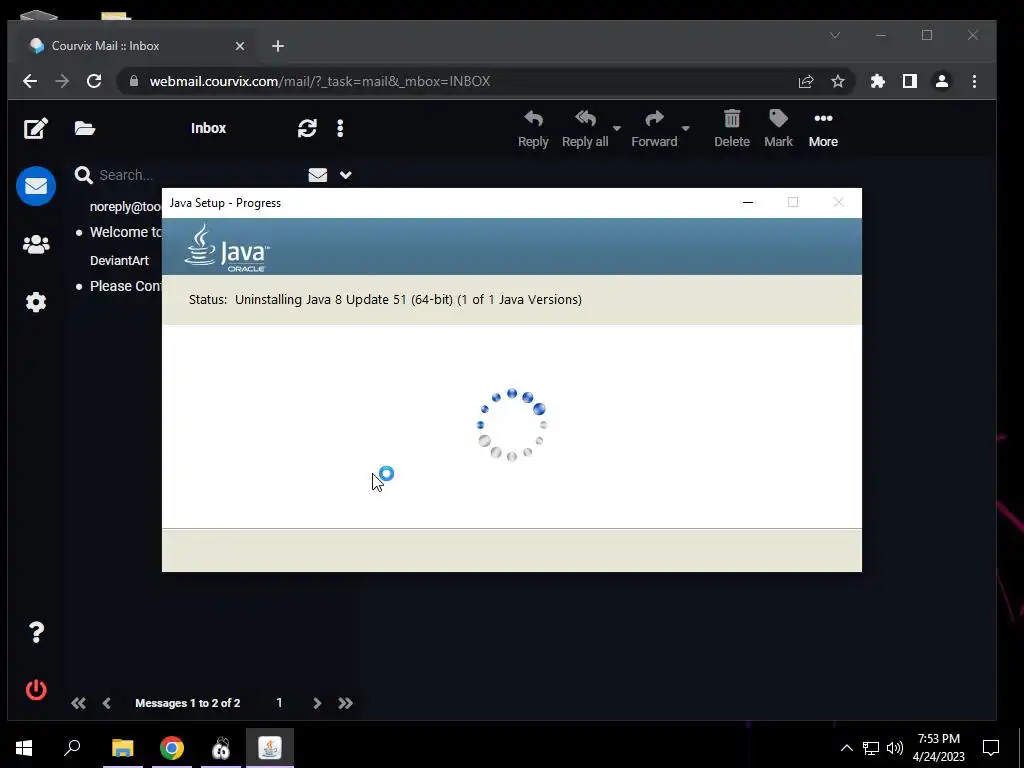Open network status tray icon
Viewport: 1024px width, 768px height.
pos(871,748)
